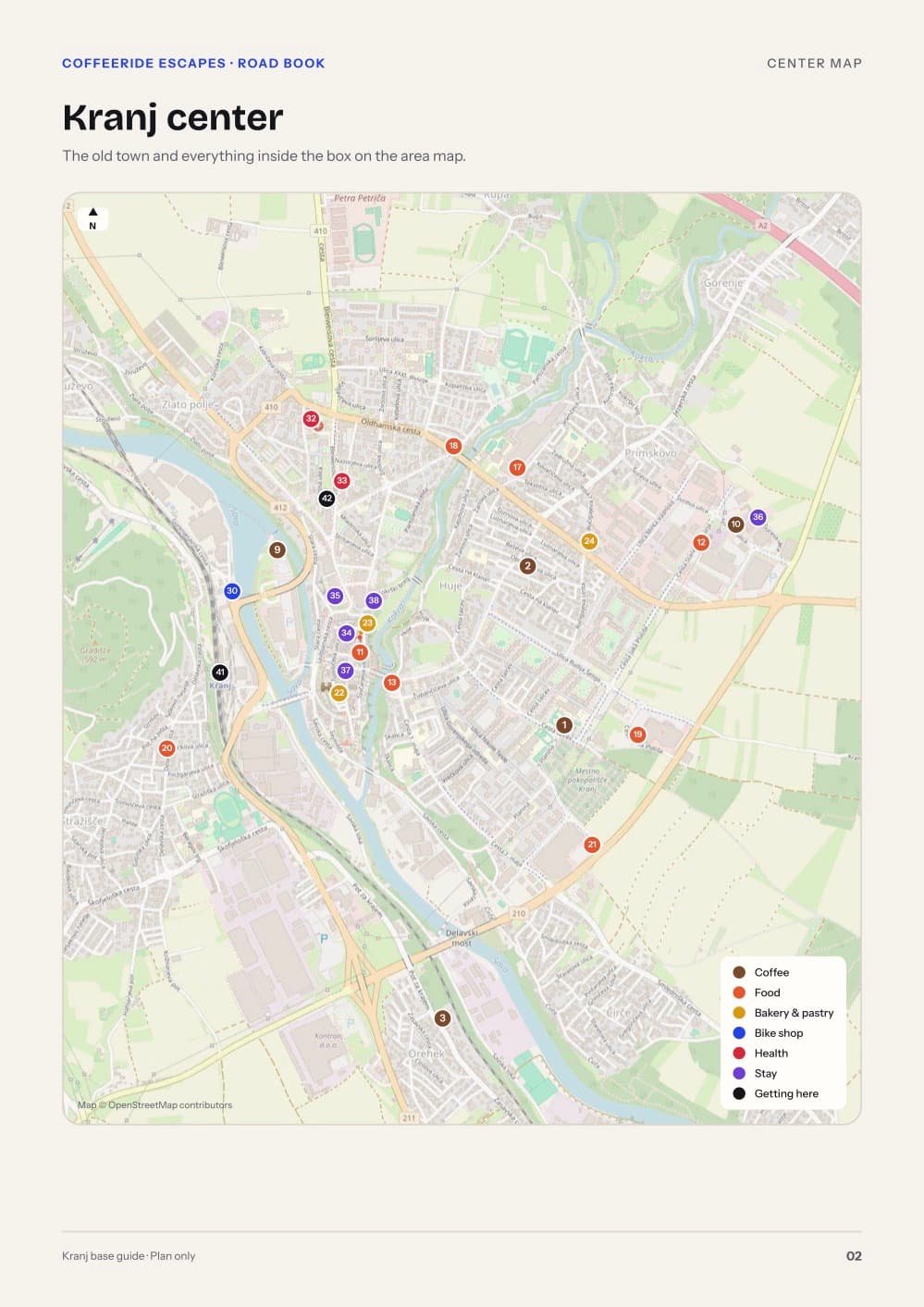
Task: Select bakery marker number 24
Action: pos(589,541)
